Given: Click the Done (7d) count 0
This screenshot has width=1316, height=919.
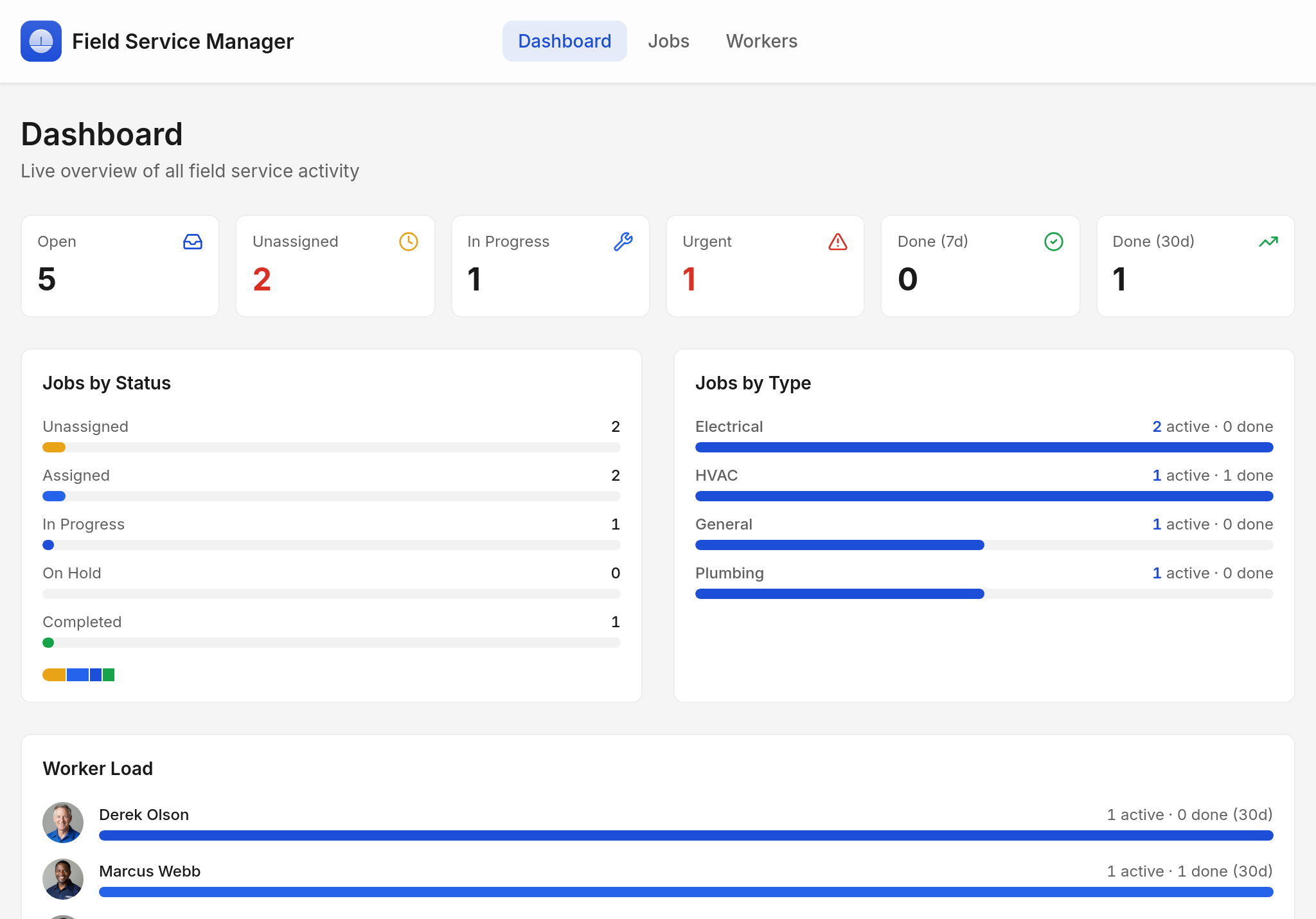Looking at the screenshot, I should tap(908, 279).
